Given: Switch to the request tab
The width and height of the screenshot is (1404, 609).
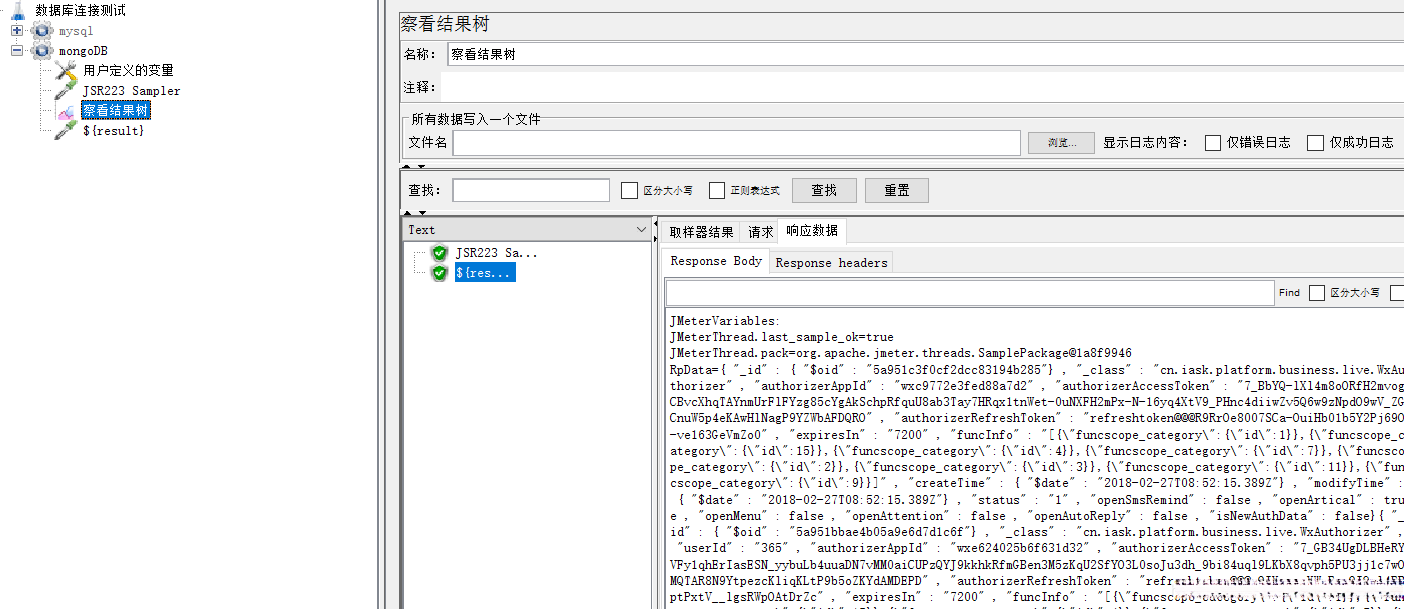Looking at the screenshot, I should [x=760, y=232].
